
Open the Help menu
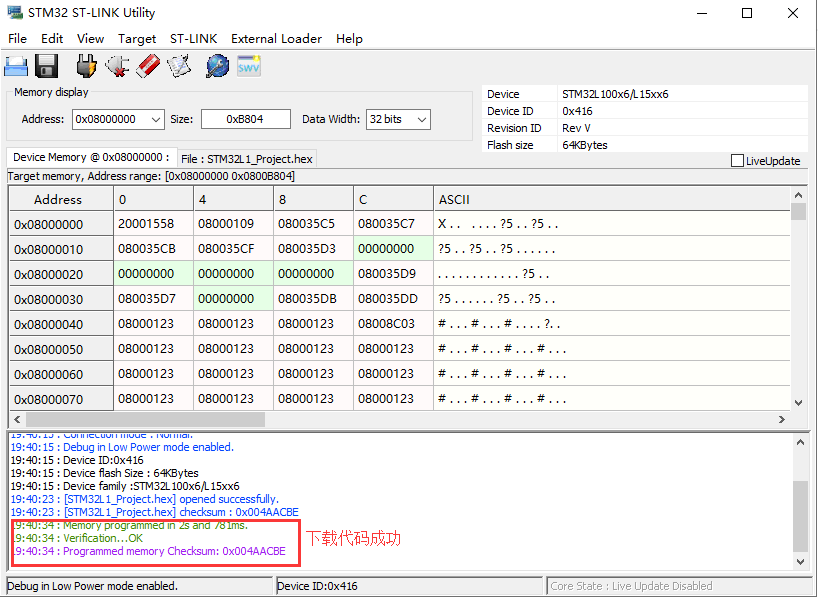[349, 39]
